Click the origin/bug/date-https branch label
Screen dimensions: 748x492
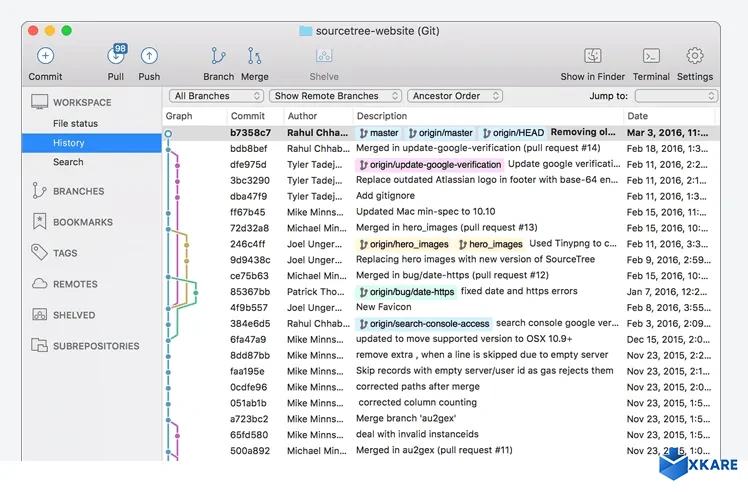[406, 292]
